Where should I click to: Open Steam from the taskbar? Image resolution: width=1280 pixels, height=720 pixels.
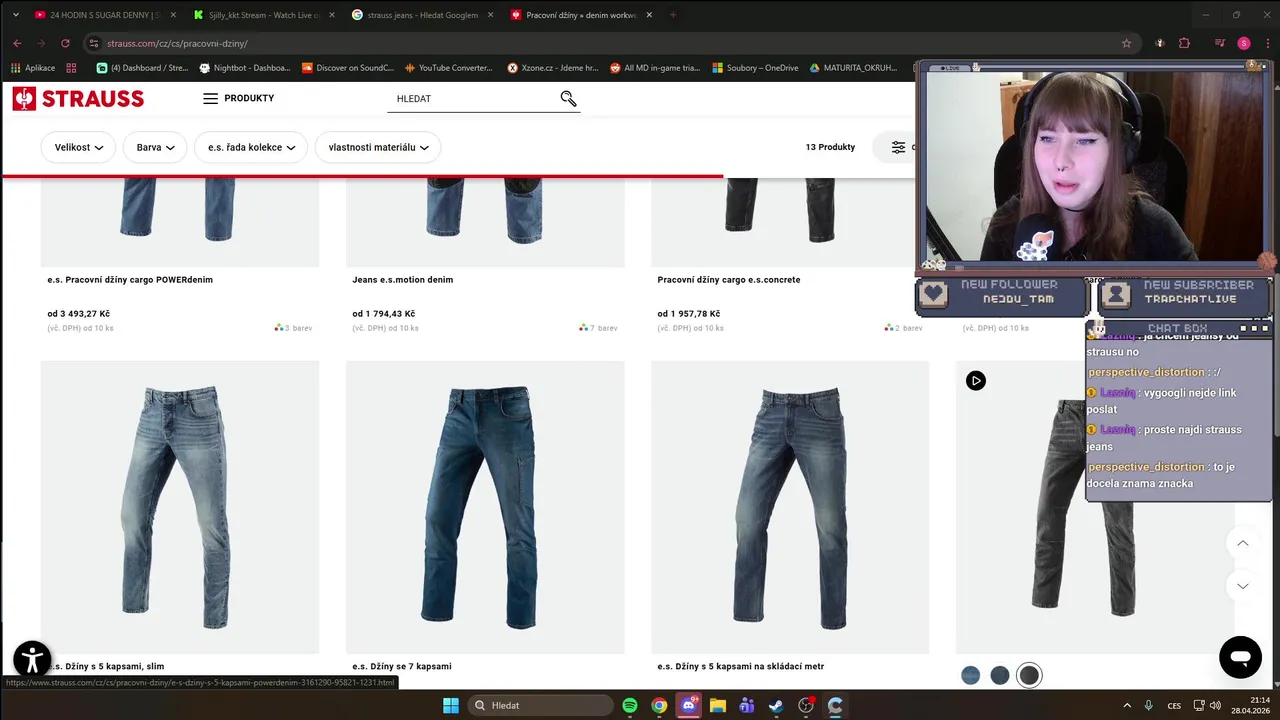tap(776, 705)
